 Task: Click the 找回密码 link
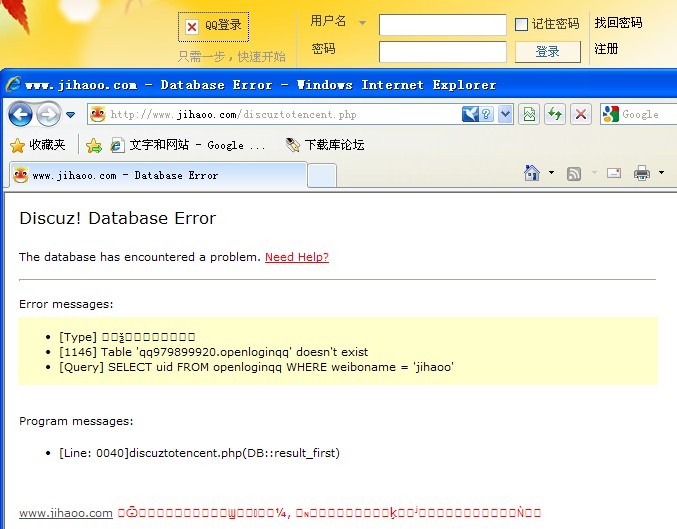[x=618, y=22]
